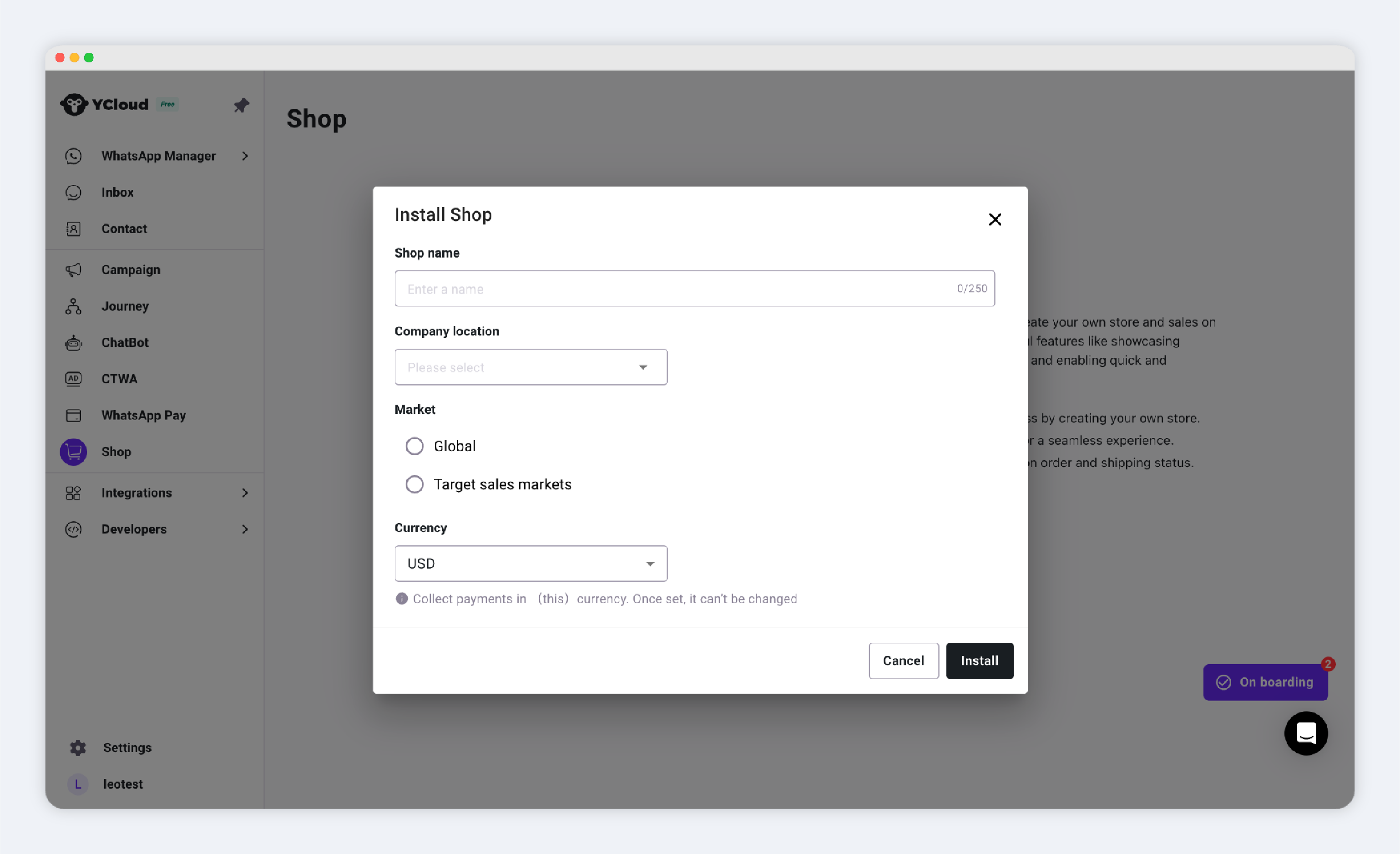This screenshot has height=854, width=1400.
Task: Click the Inbox chat bubble icon
Action: click(x=73, y=192)
